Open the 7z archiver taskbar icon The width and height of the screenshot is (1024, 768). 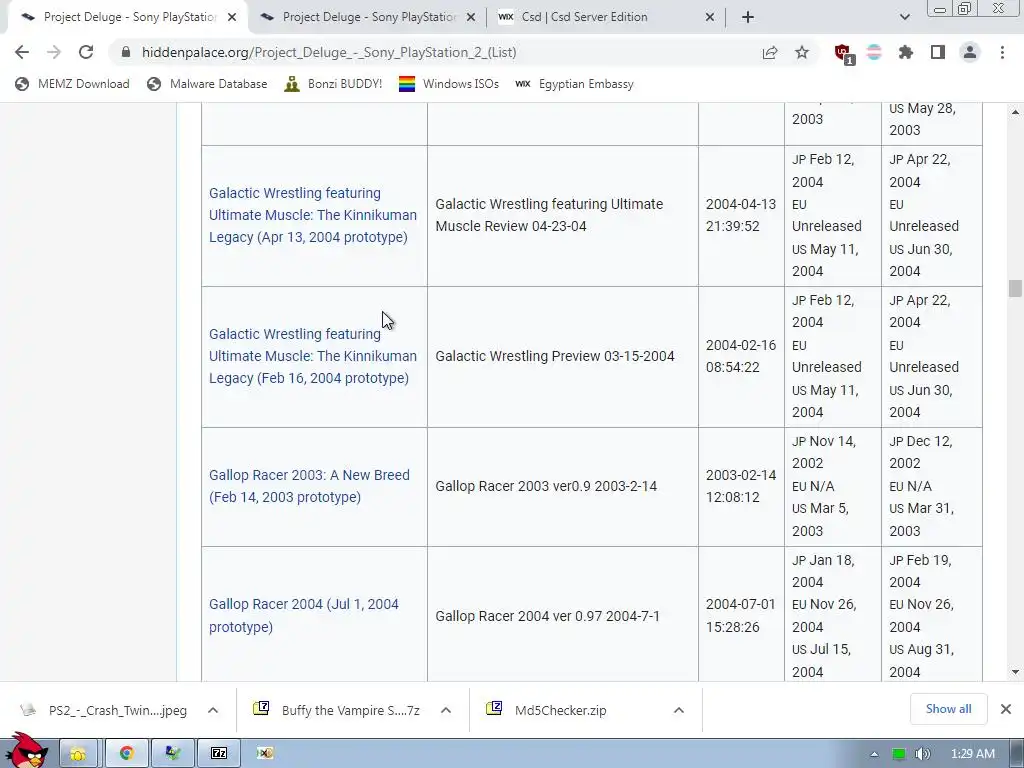(219, 753)
